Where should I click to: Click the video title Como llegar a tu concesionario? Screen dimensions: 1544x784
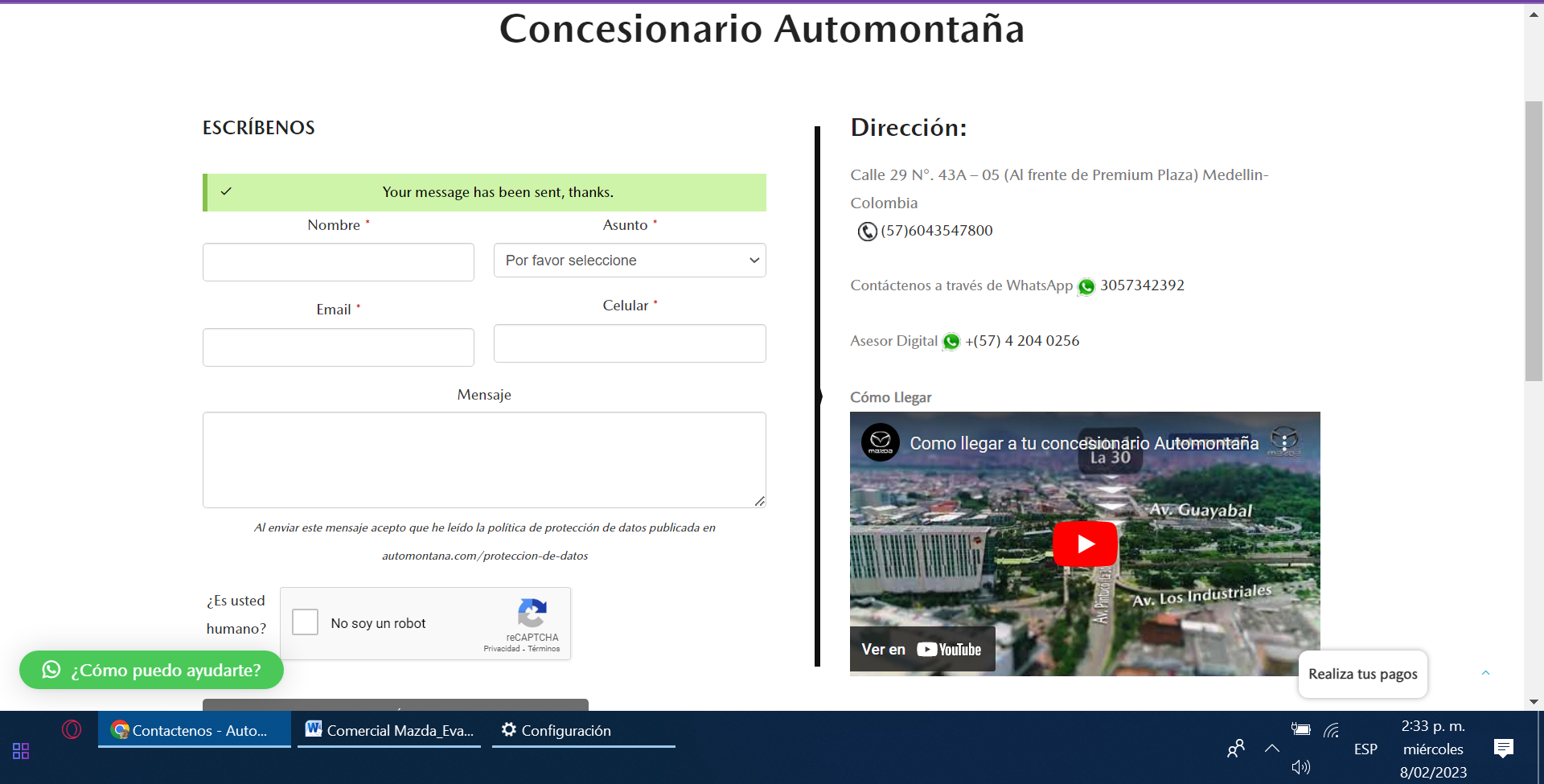click(x=1084, y=443)
